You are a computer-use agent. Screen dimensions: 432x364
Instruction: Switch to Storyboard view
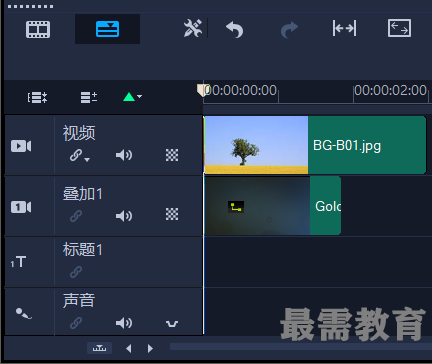38,29
